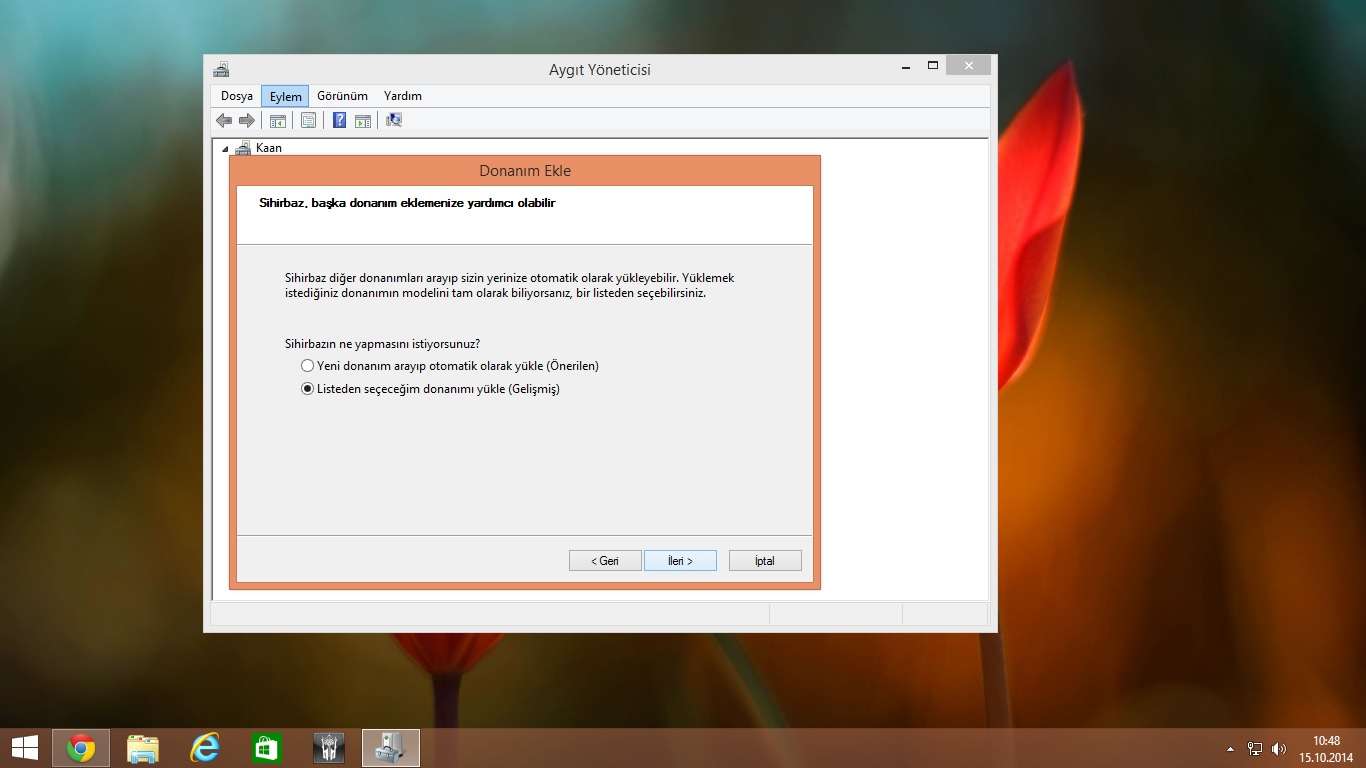Click the 'Sihirbazın ne yapmasını istiyorsunuz?' text

point(382,344)
